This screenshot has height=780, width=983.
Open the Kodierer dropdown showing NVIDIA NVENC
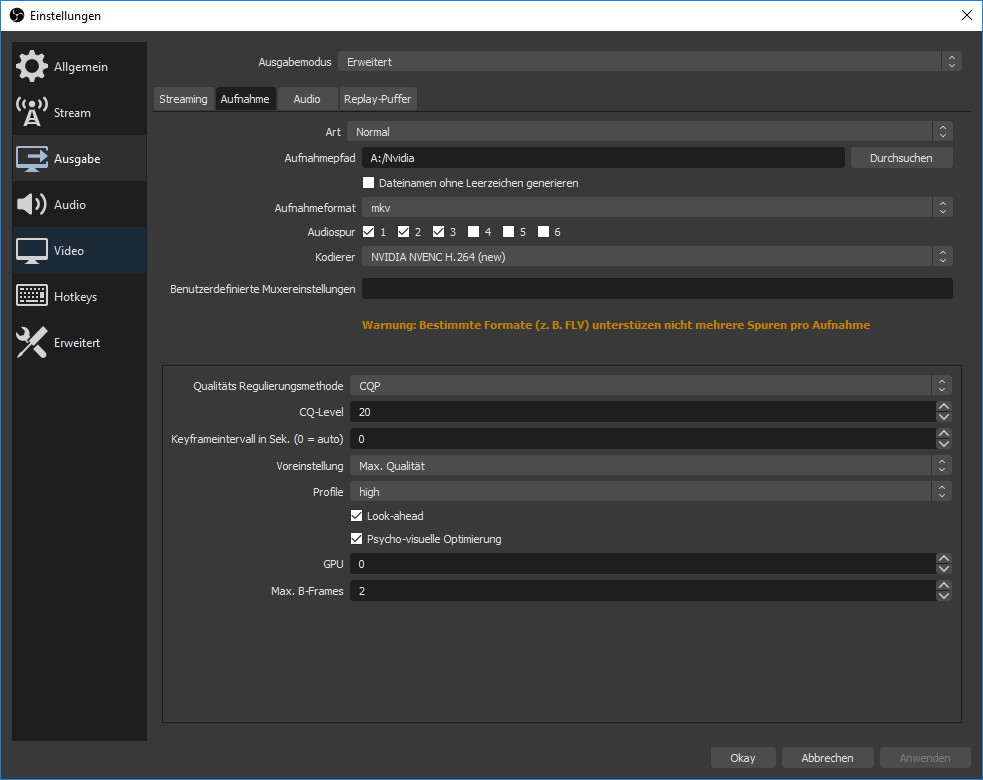coord(657,256)
